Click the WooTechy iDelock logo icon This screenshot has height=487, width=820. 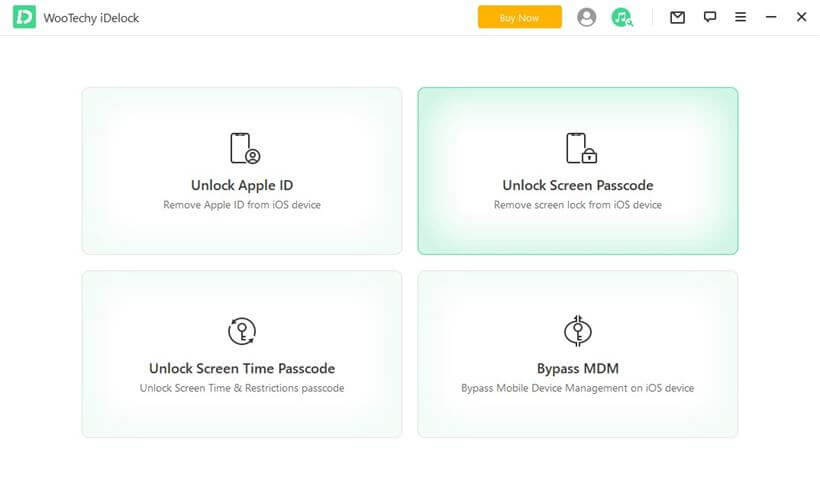pyautogui.click(x=24, y=17)
